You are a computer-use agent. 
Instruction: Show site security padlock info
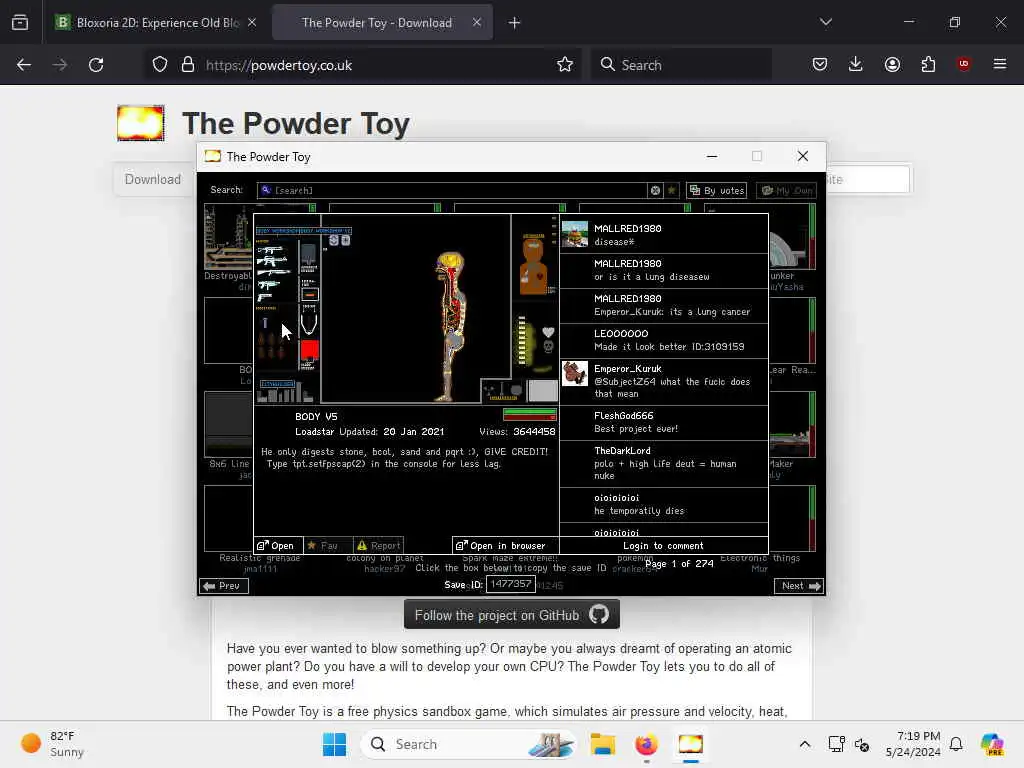(188, 65)
